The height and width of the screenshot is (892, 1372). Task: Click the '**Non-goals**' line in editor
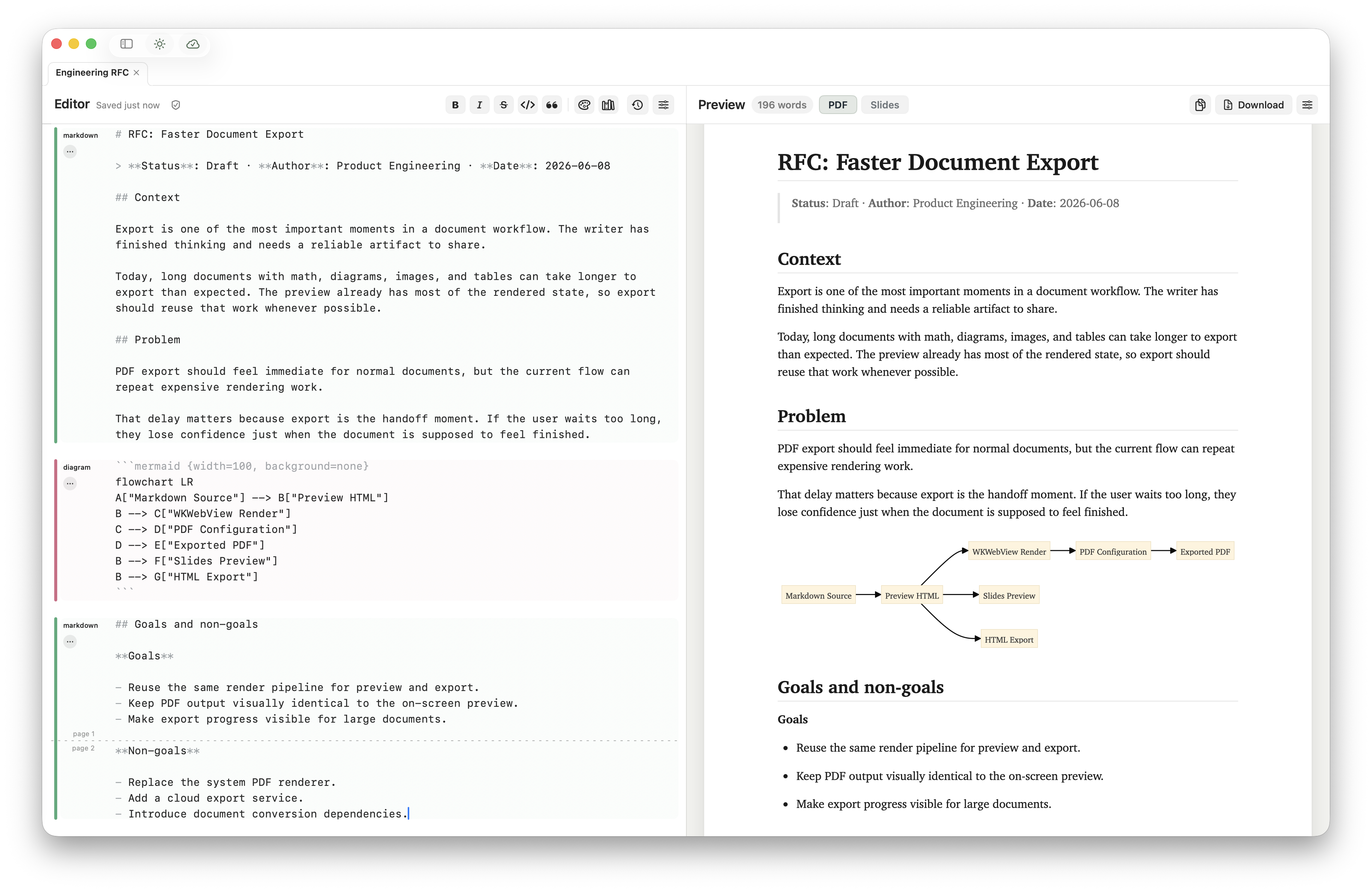click(x=157, y=751)
